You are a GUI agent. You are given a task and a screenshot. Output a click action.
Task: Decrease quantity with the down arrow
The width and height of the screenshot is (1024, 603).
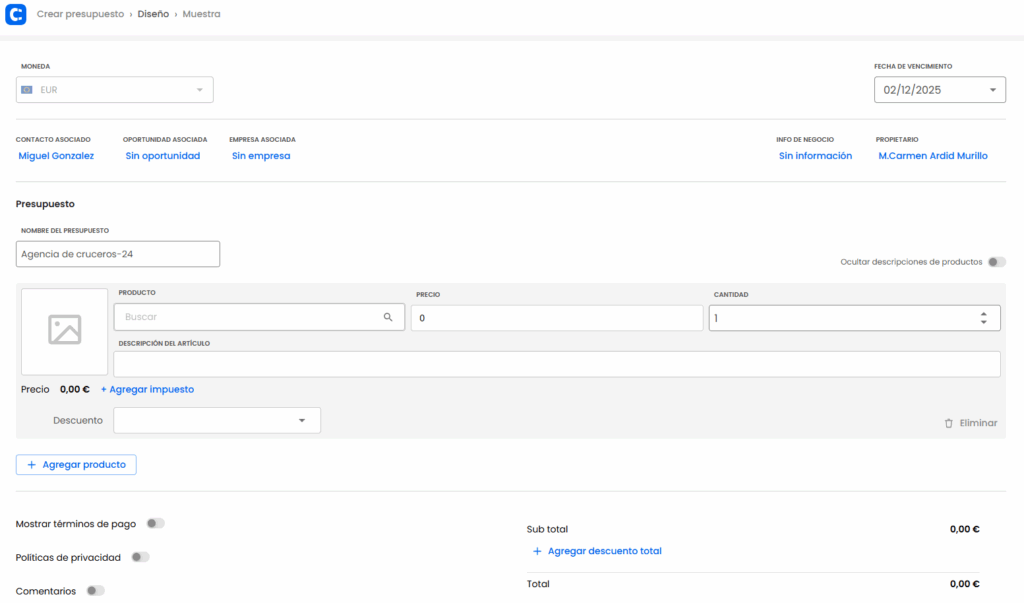click(x=984, y=322)
